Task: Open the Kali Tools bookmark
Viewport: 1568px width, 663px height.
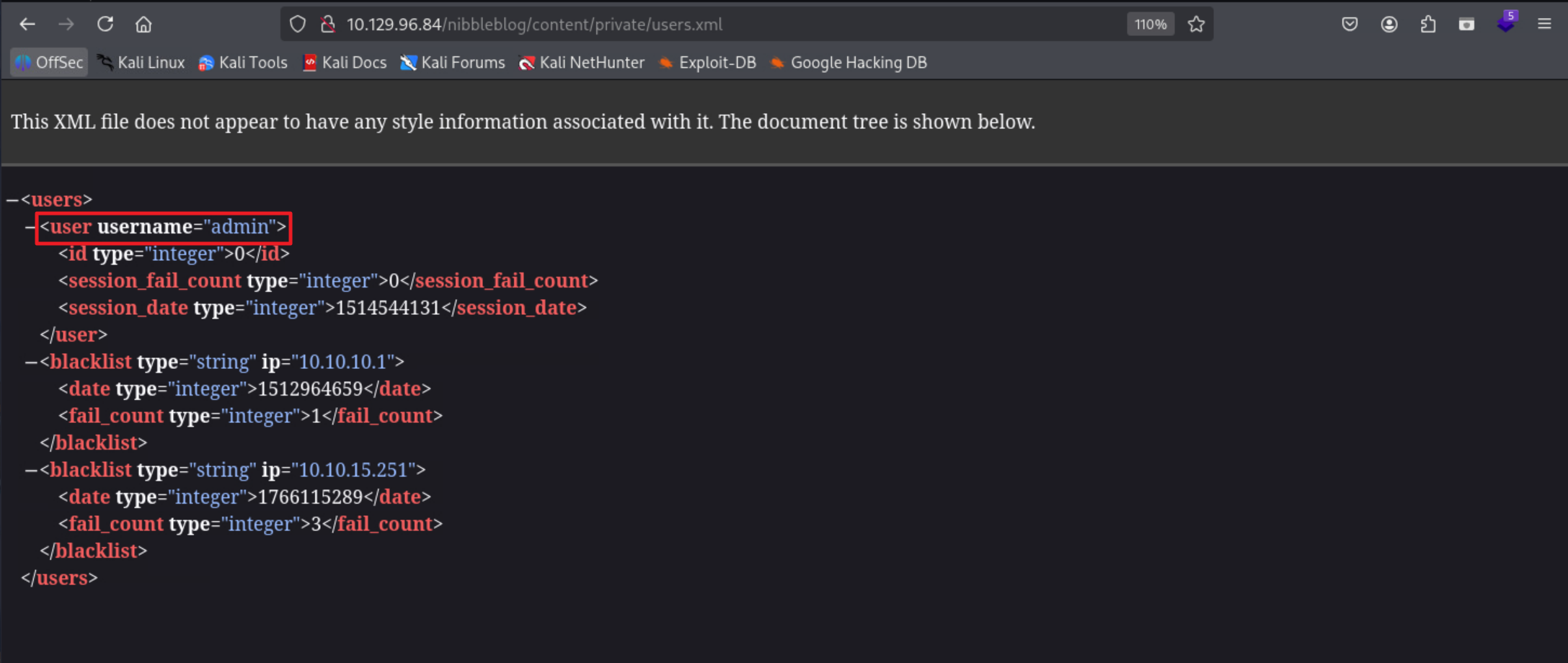Action: 243,63
